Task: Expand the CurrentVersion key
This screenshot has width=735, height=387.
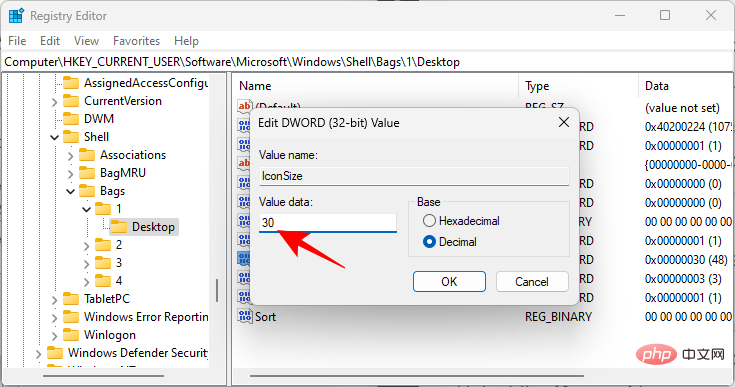Action: click(54, 101)
